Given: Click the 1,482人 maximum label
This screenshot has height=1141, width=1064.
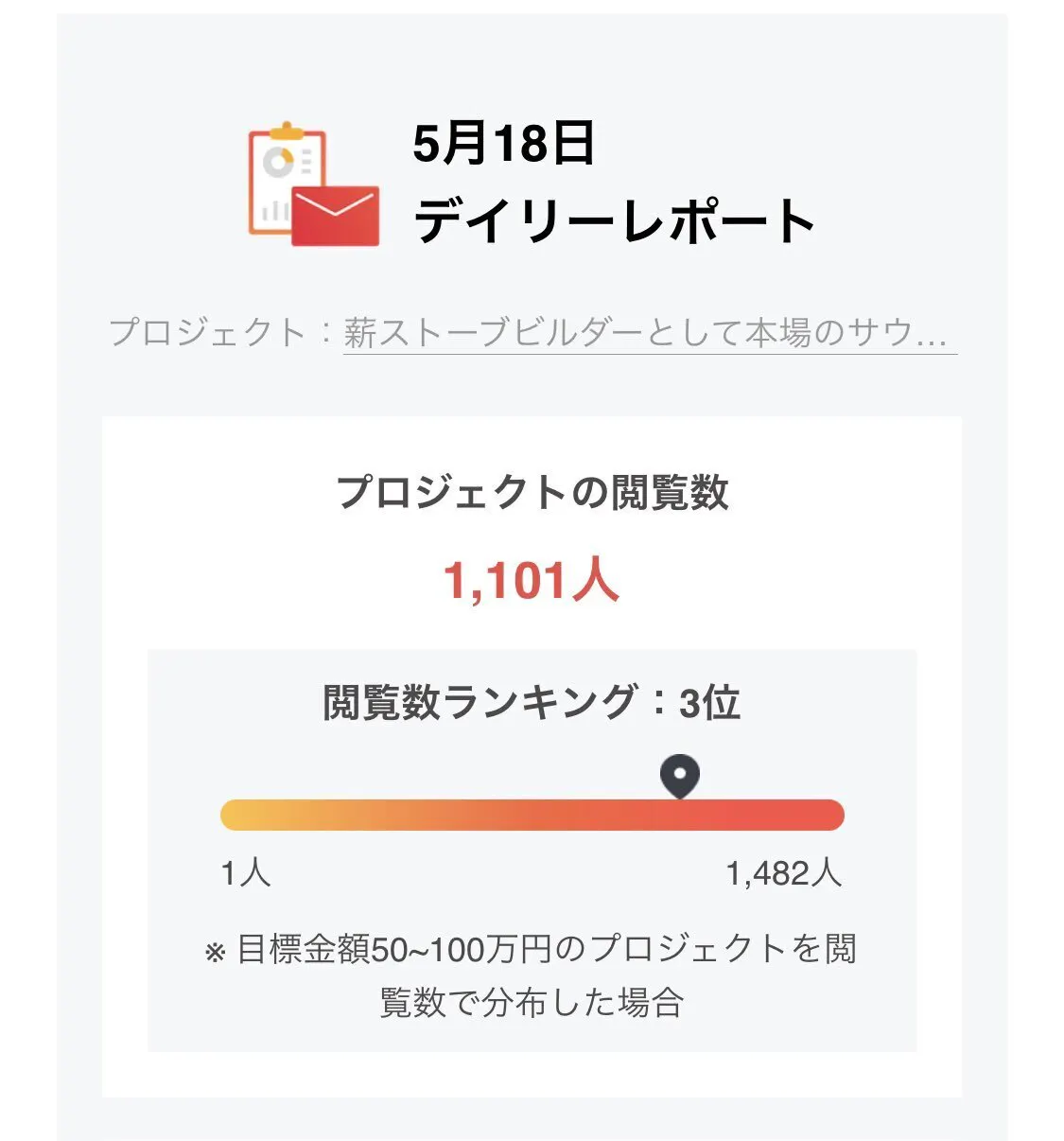Looking at the screenshot, I should click(783, 873).
